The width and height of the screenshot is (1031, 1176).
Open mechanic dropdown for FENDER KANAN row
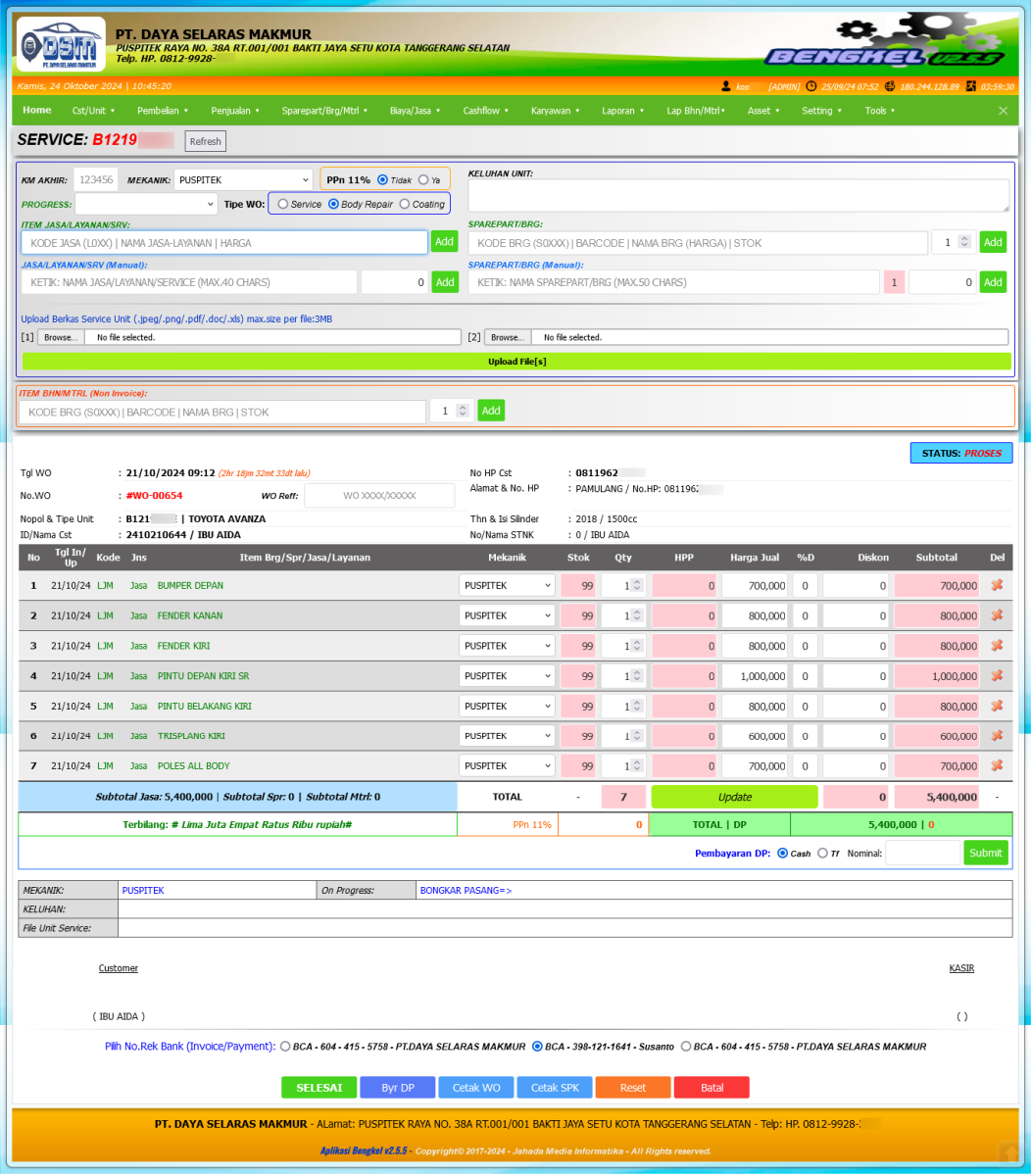pos(506,615)
